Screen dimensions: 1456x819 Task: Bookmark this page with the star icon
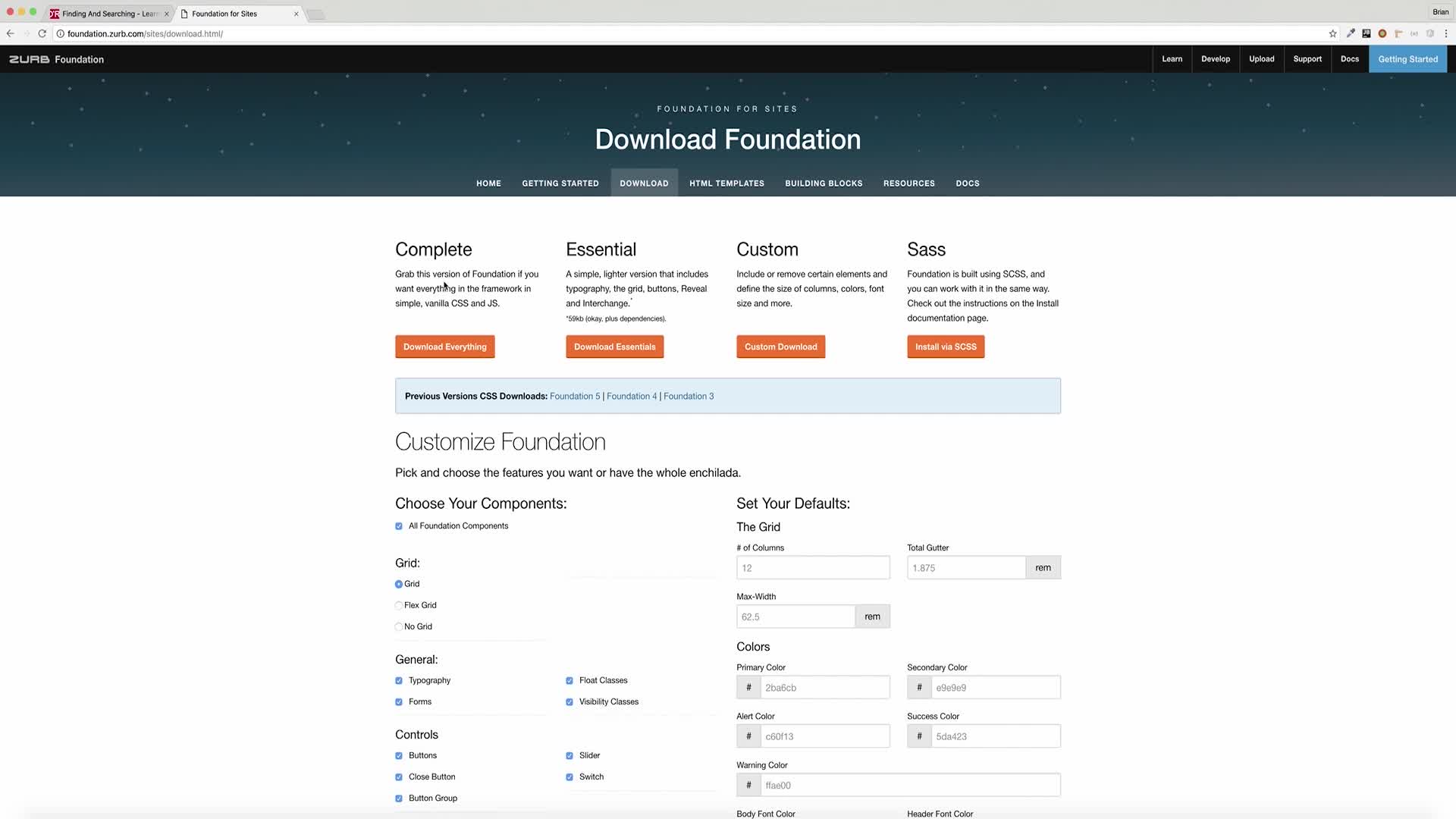pyautogui.click(x=1332, y=33)
